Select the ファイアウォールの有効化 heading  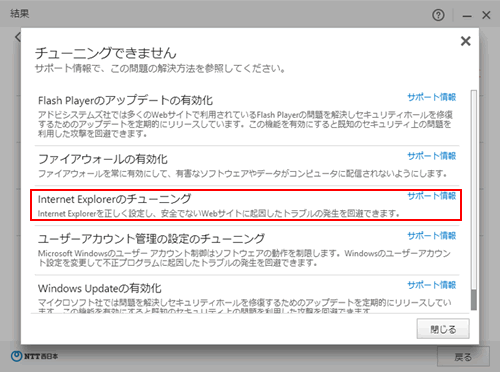tap(103, 159)
